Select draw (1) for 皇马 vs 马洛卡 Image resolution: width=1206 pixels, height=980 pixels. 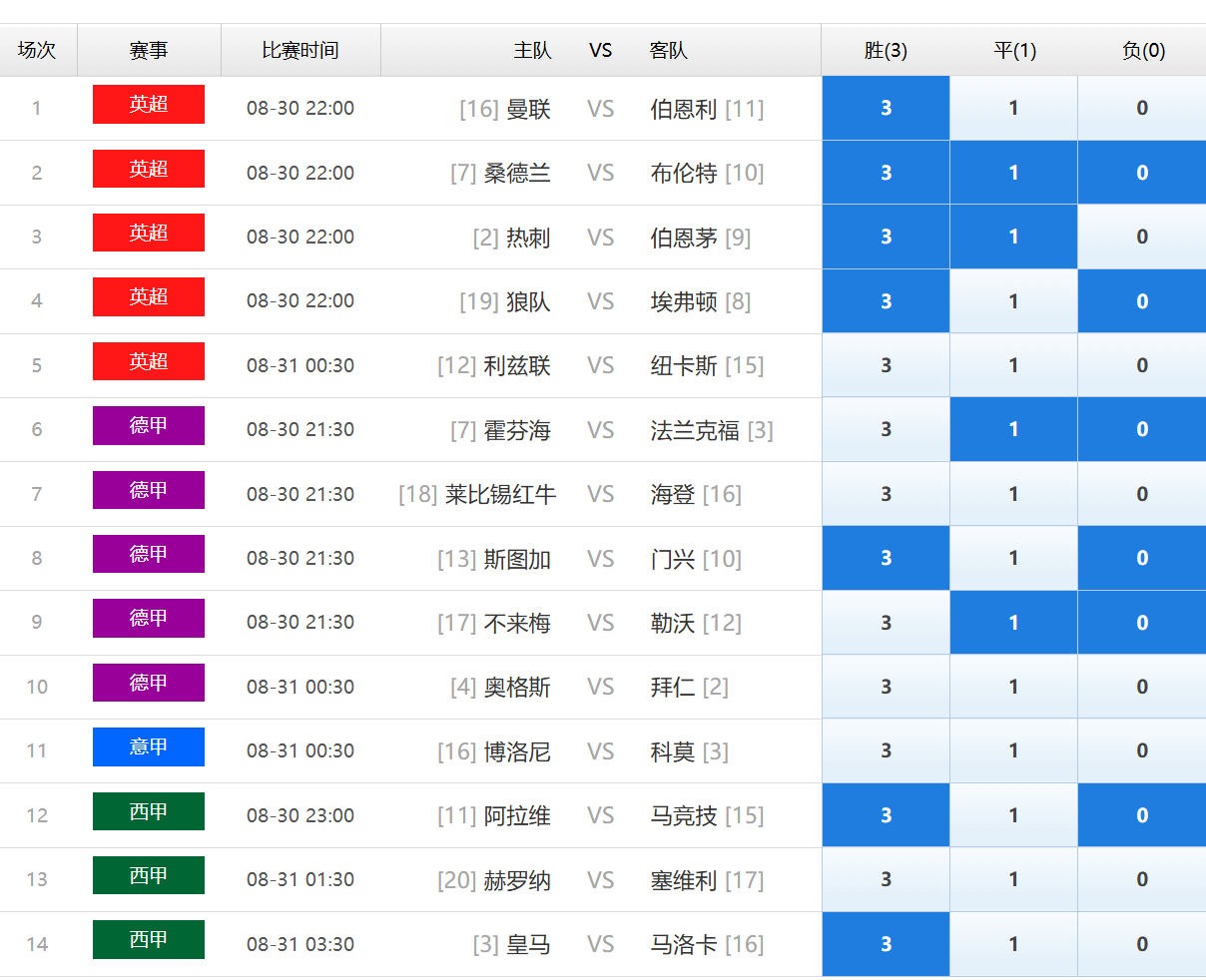click(x=1013, y=944)
